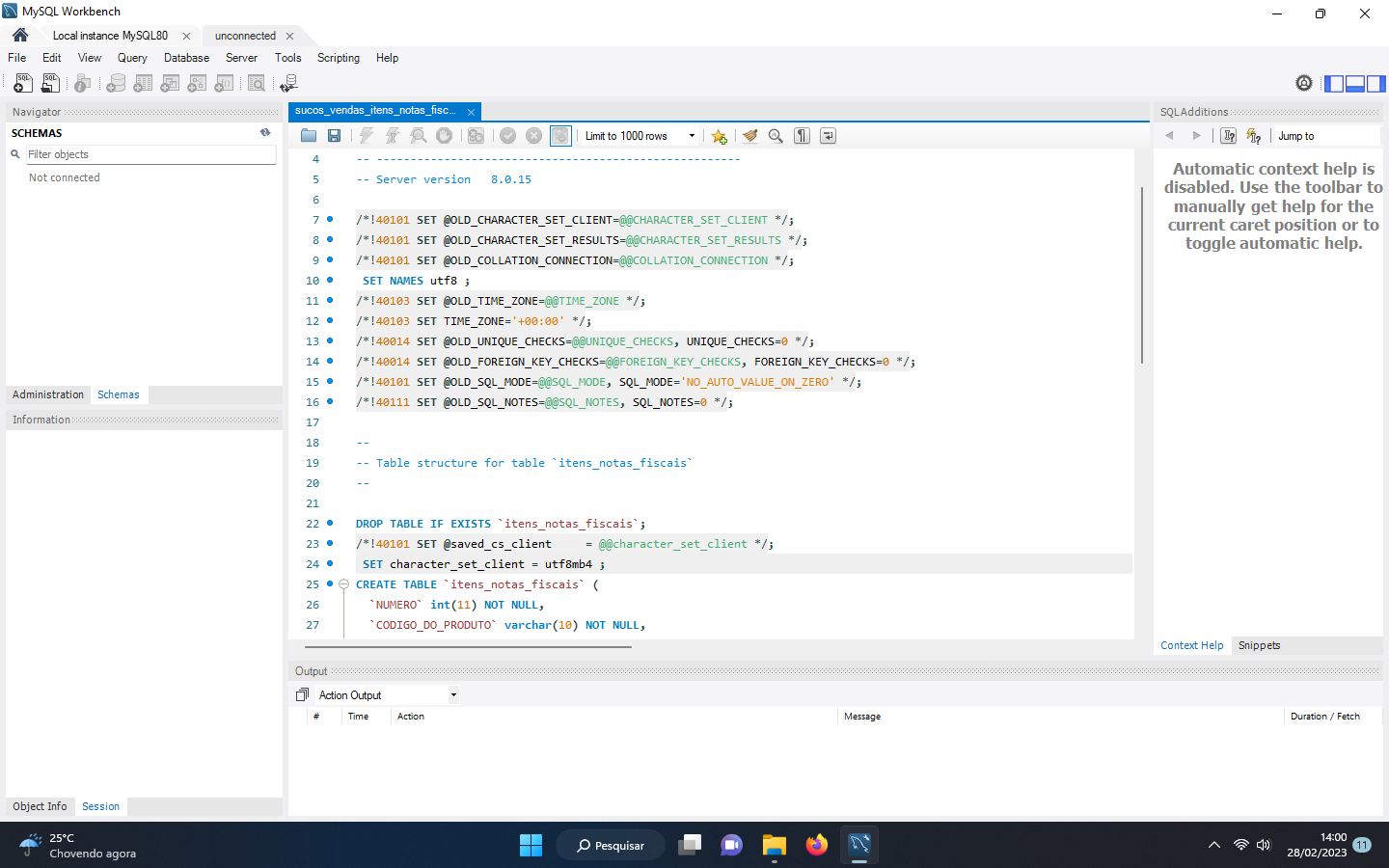This screenshot has height=868, width=1389.
Task: Collapse the CREATE TABLE code fold
Action: (343, 584)
